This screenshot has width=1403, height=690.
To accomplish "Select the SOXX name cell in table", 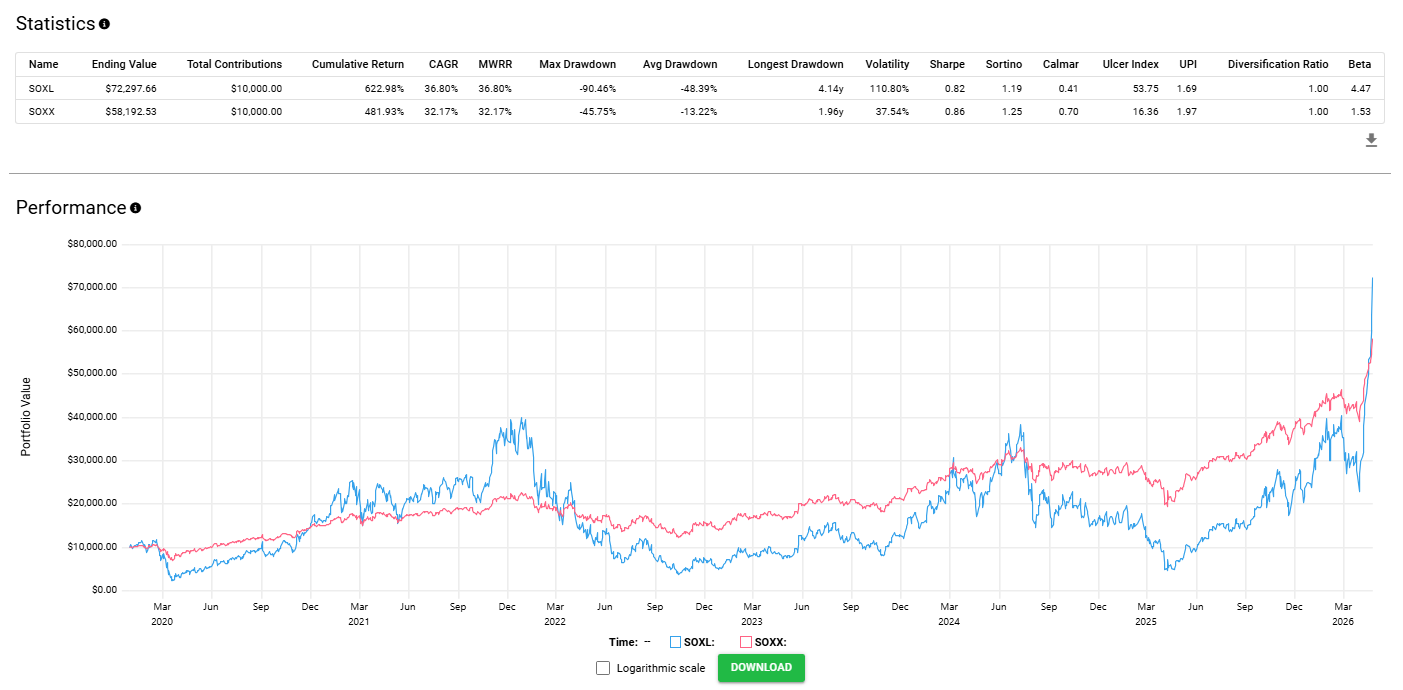I will [x=41, y=111].
